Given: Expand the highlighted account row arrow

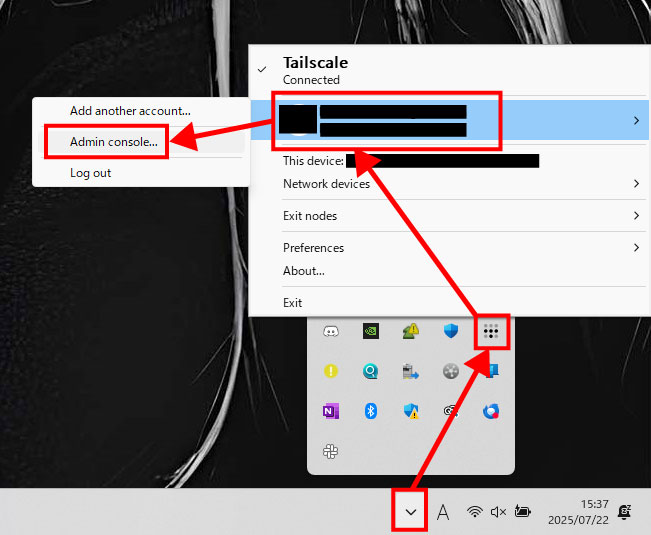Looking at the screenshot, I should 636,120.
